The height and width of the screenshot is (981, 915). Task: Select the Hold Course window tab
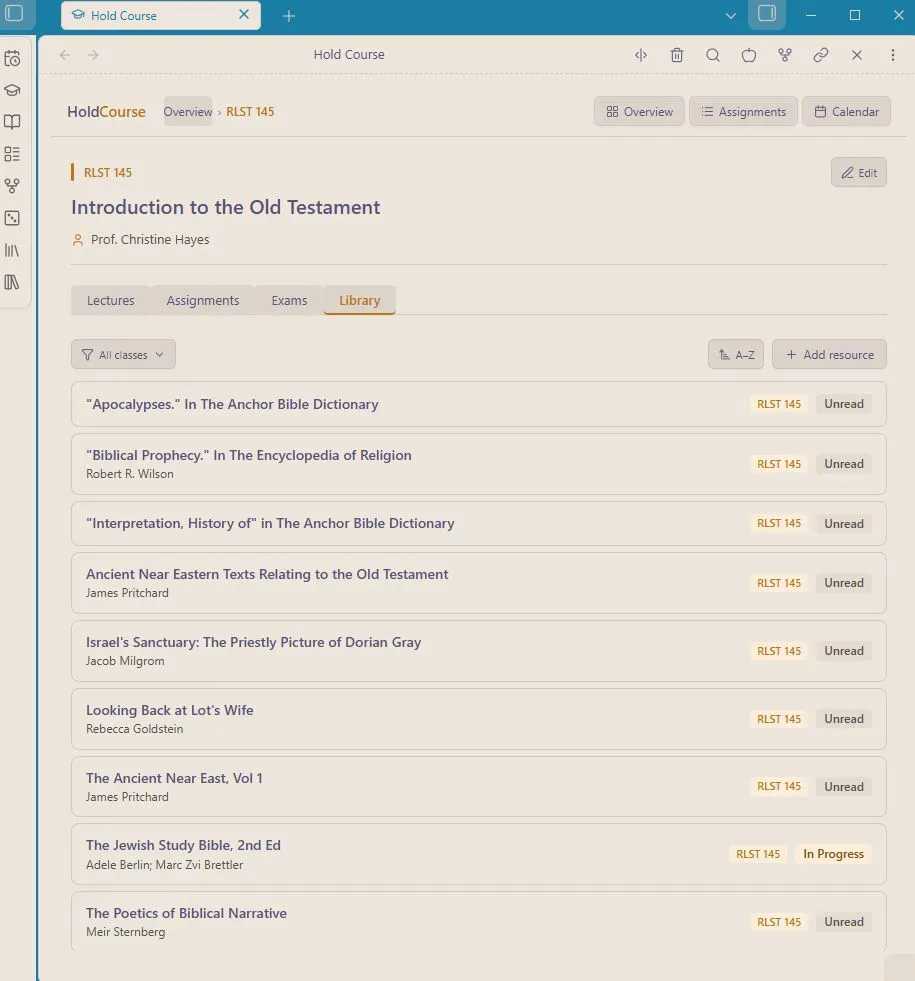pos(161,15)
